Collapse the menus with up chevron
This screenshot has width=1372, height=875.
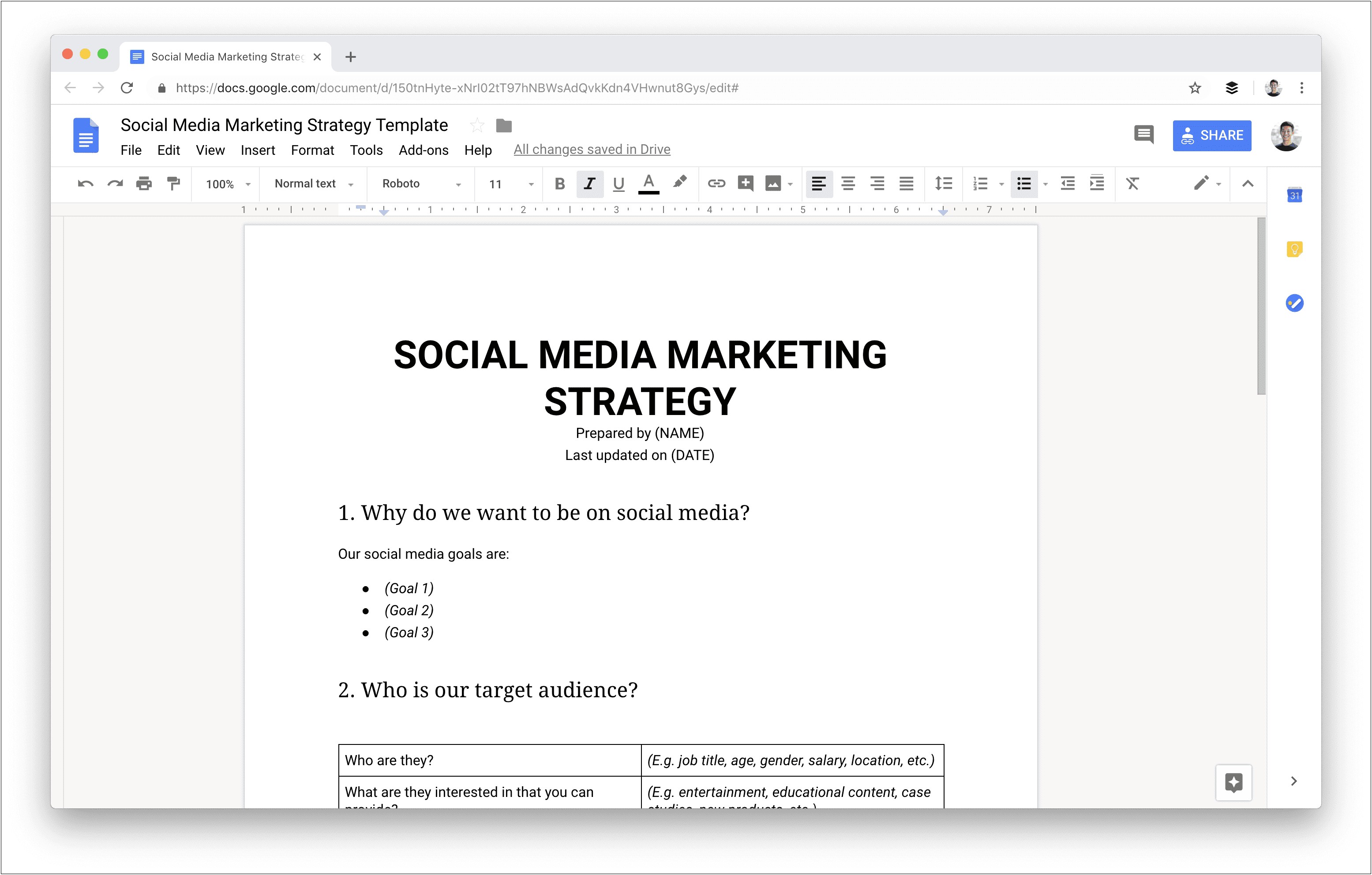coord(1248,183)
